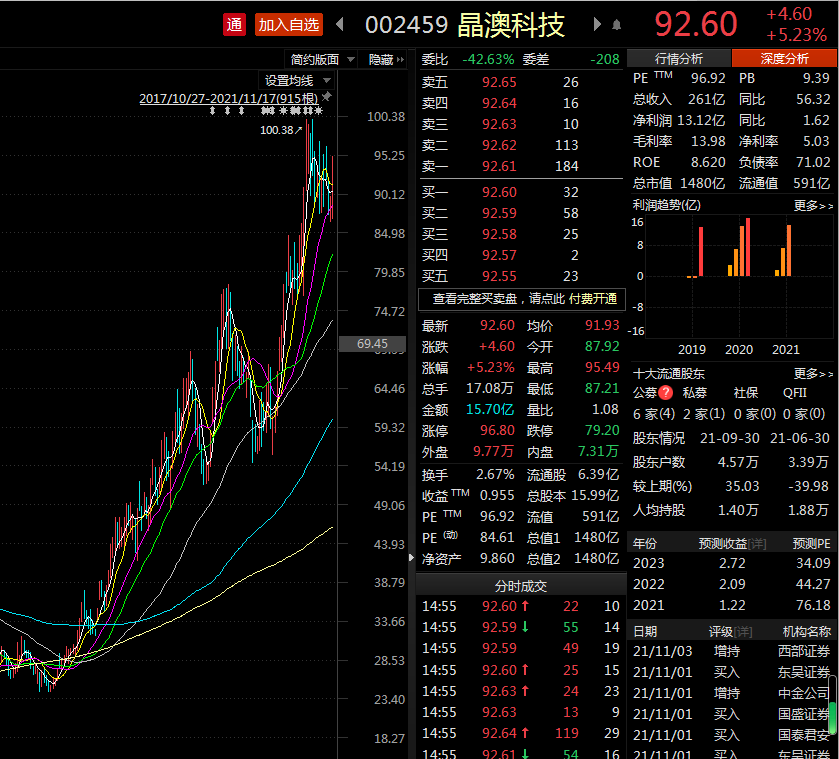Click 加入自选 button
This screenshot has height=759, width=839.
[x=288, y=24]
